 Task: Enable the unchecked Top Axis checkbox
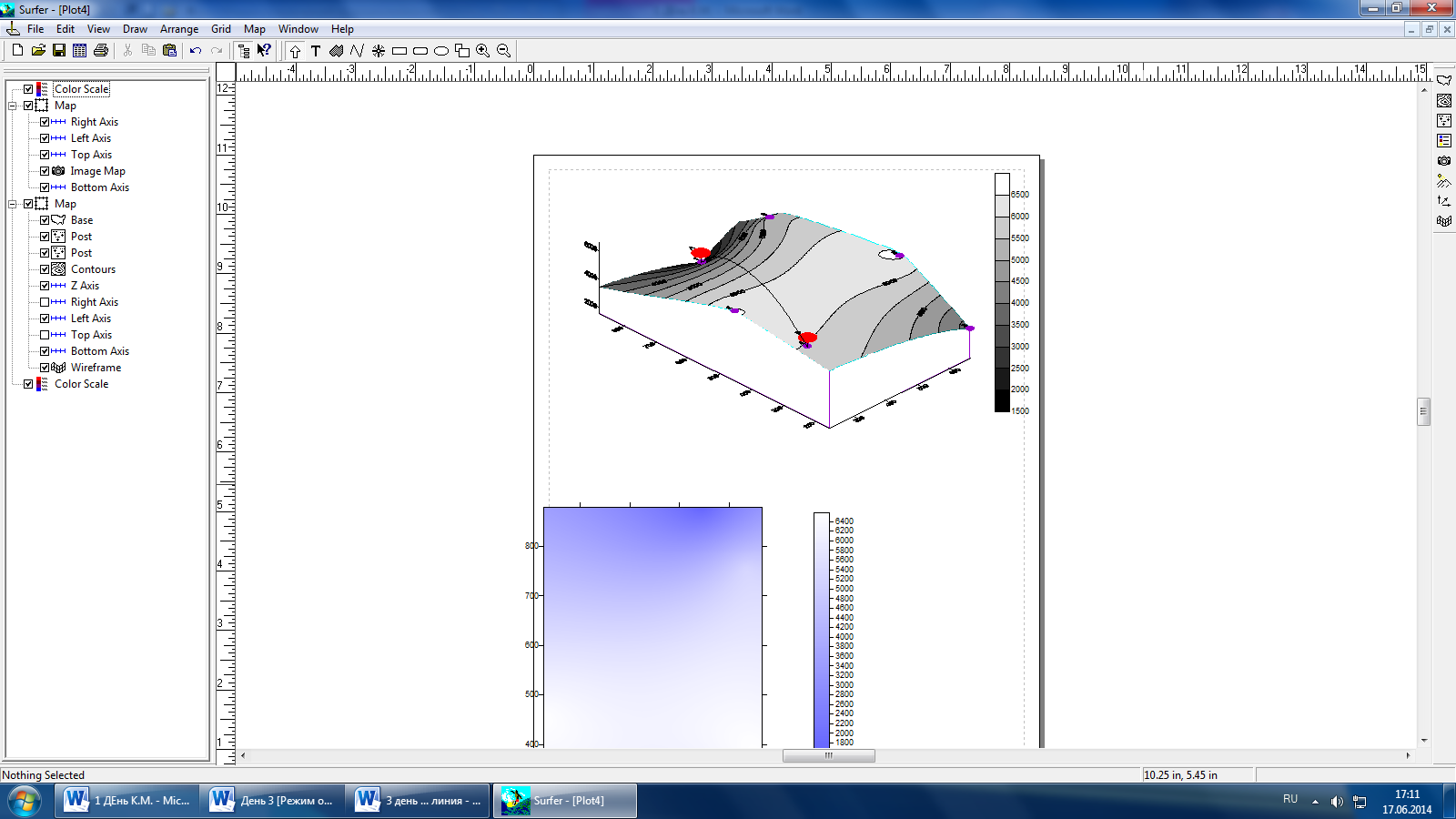pyautogui.click(x=45, y=335)
